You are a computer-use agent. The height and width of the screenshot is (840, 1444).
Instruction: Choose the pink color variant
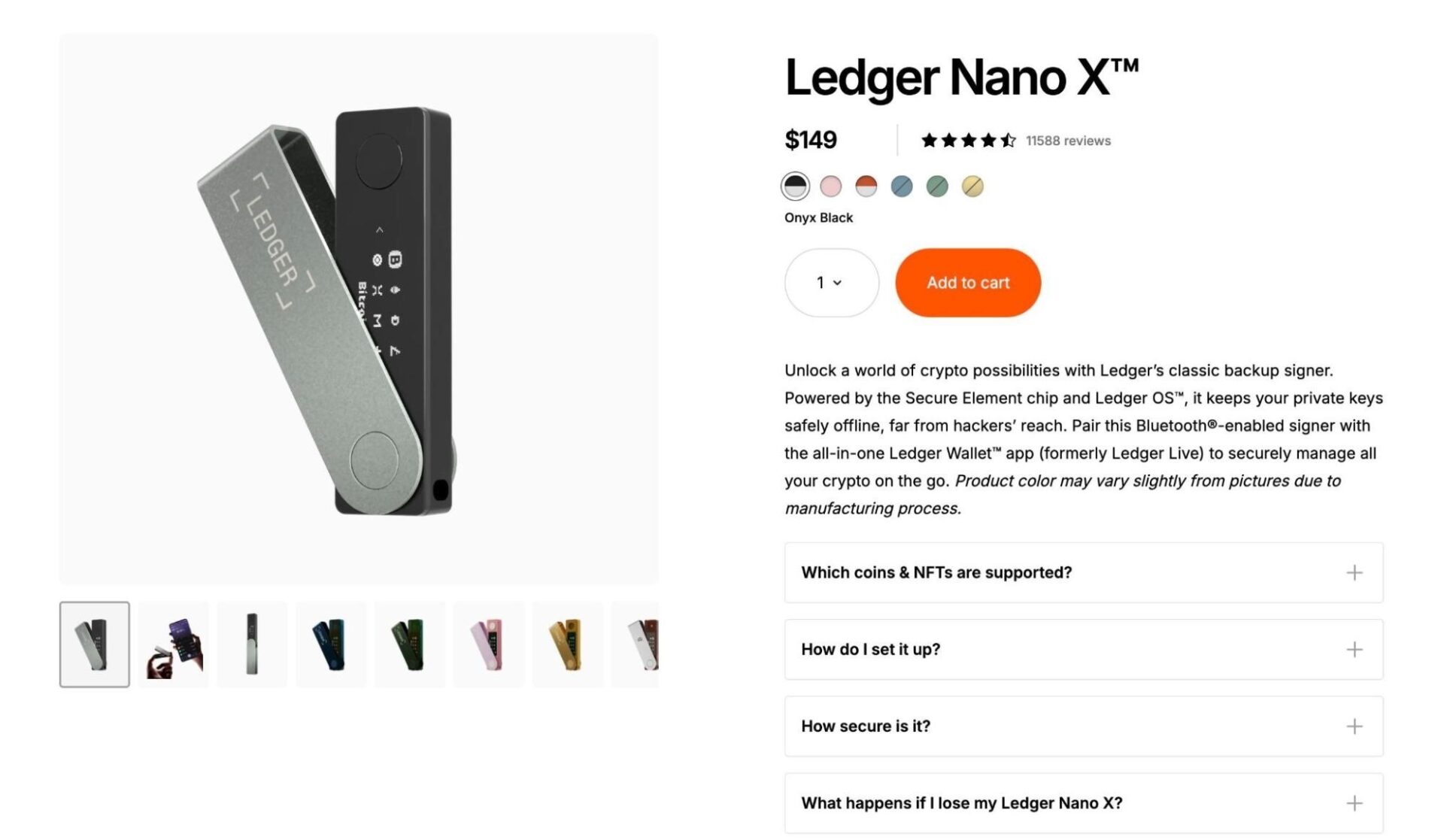(830, 186)
